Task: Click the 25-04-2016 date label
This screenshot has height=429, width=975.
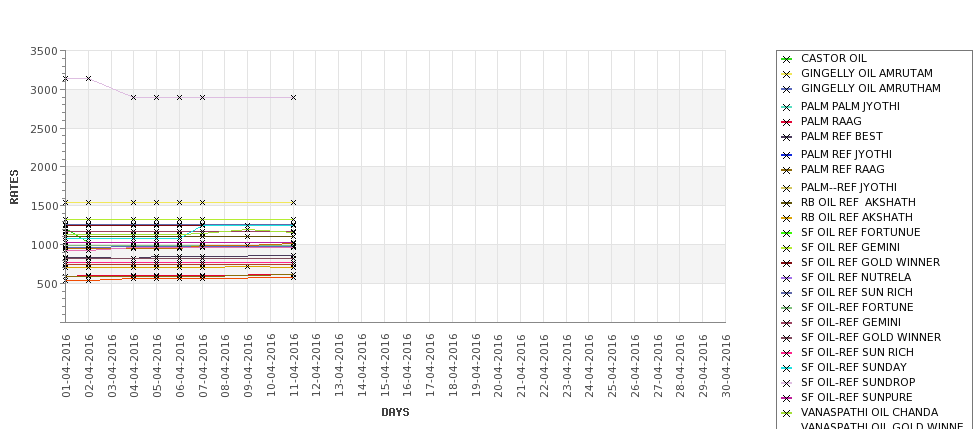Action: click(612, 366)
